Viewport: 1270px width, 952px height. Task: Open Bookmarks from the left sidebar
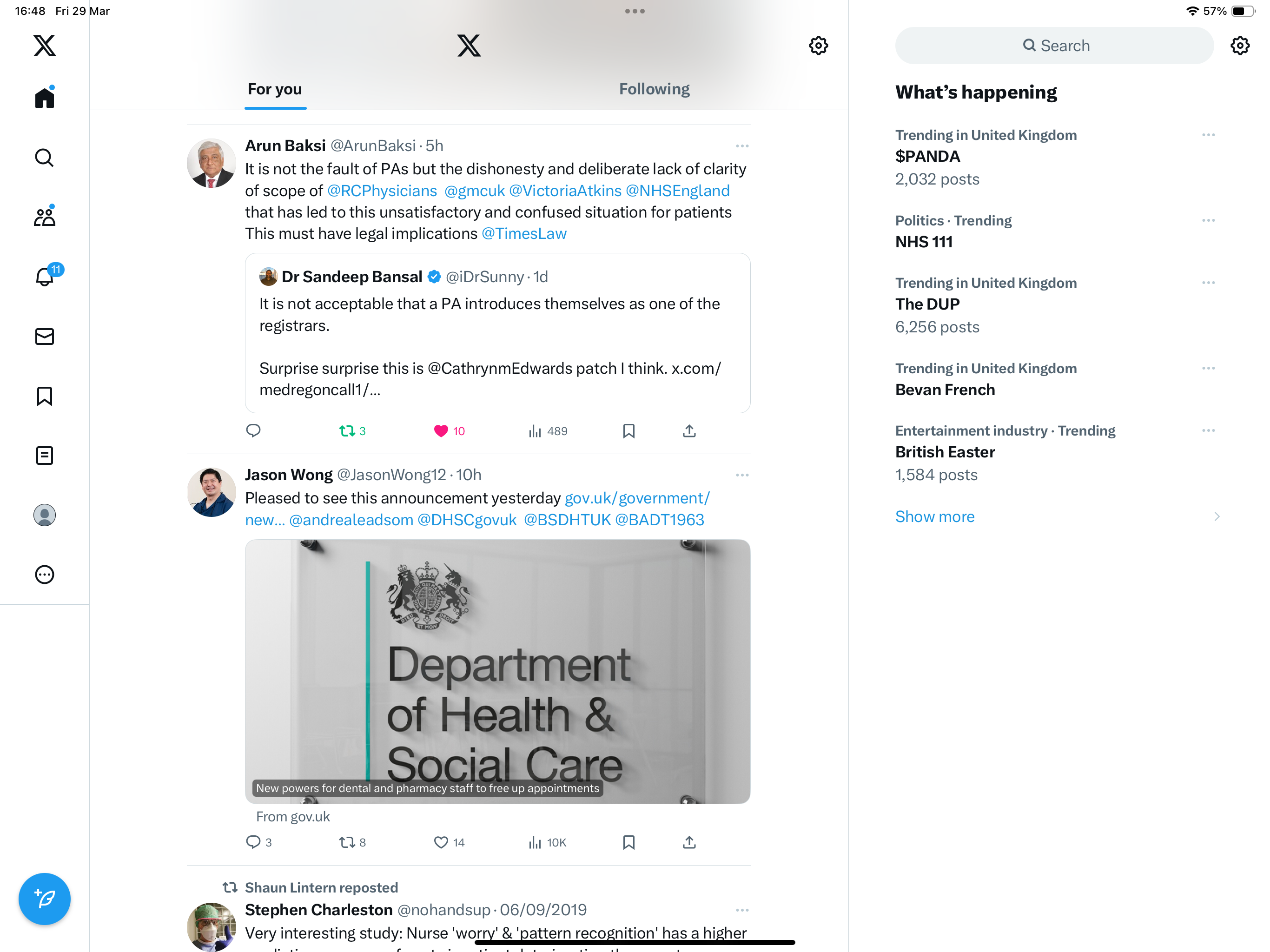click(x=45, y=396)
